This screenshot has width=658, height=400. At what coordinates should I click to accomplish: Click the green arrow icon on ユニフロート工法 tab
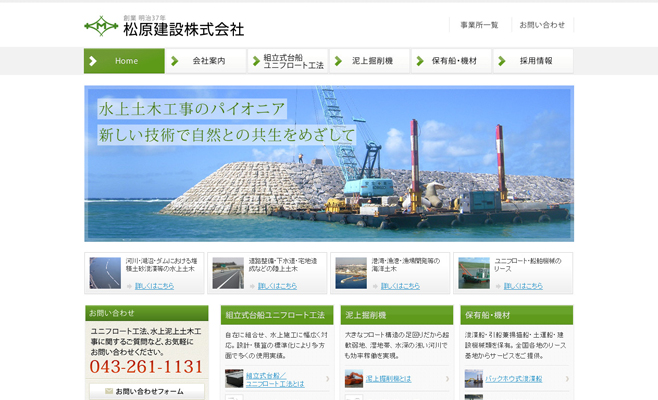click(256, 61)
